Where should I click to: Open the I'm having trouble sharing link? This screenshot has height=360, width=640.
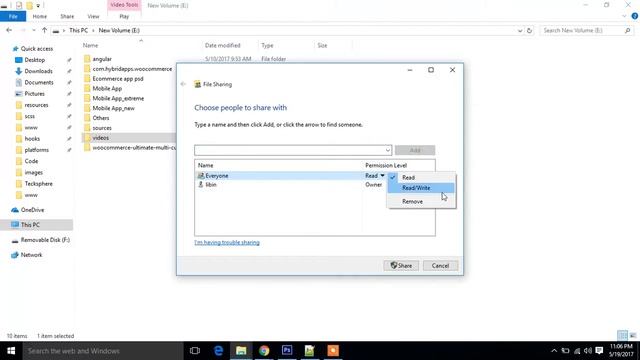pos(227,242)
